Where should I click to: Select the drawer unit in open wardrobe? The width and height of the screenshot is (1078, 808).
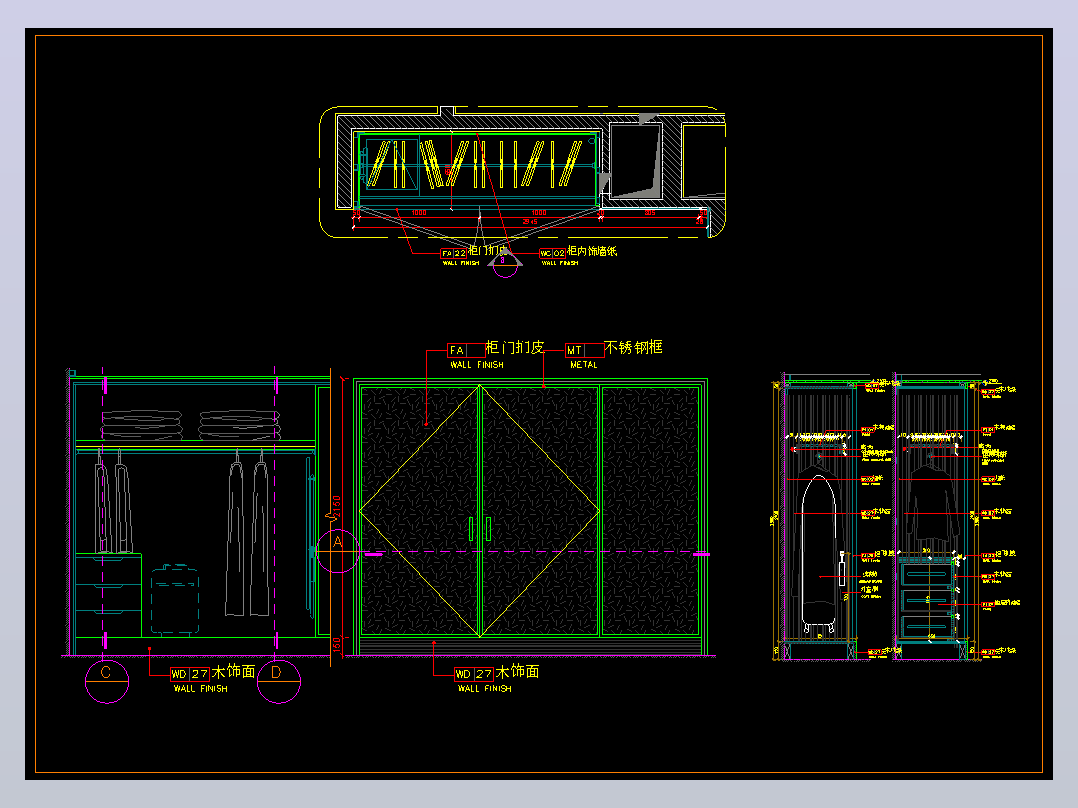pyautogui.click(x=109, y=595)
